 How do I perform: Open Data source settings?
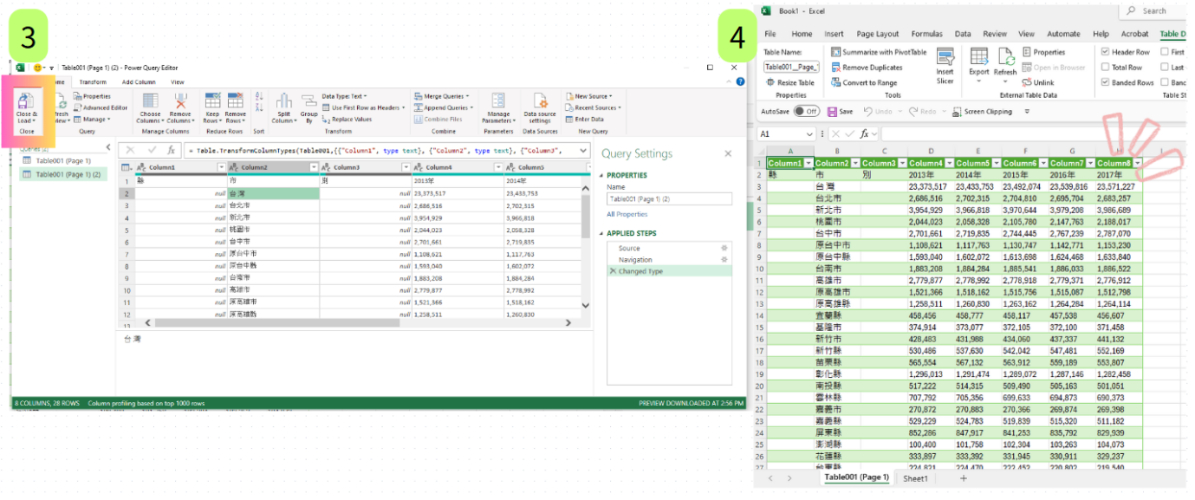(540, 107)
